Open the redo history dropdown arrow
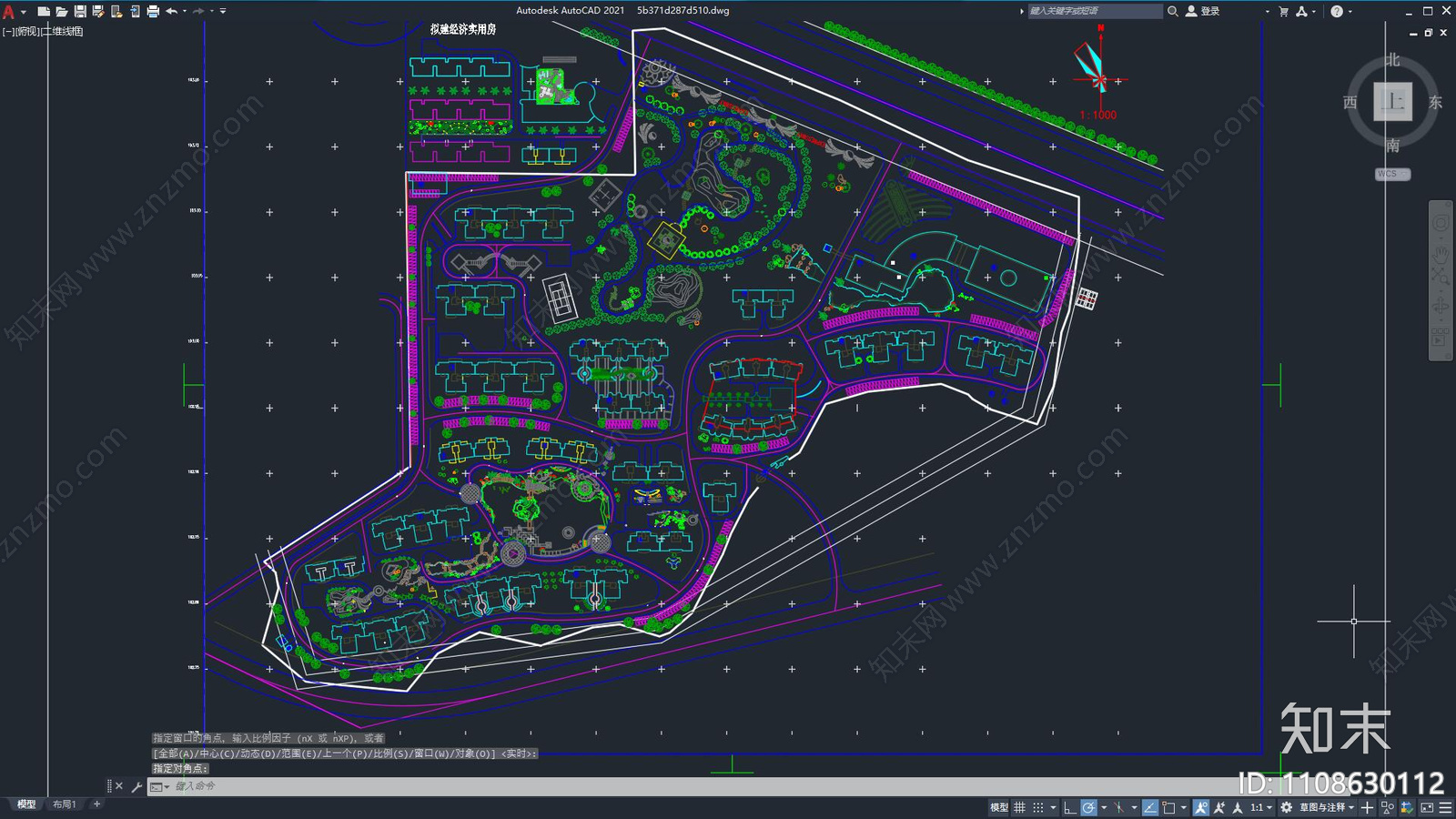This screenshot has width=1456, height=819. [212, 11]
